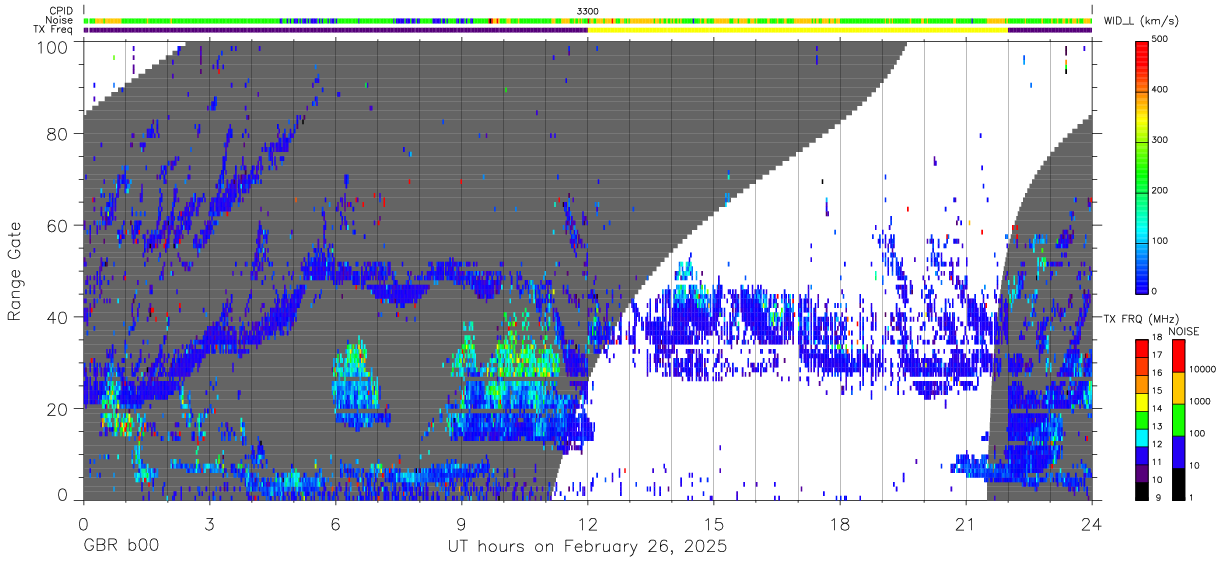
Task: Click the x-axis tick label 3
Action: 209,523
